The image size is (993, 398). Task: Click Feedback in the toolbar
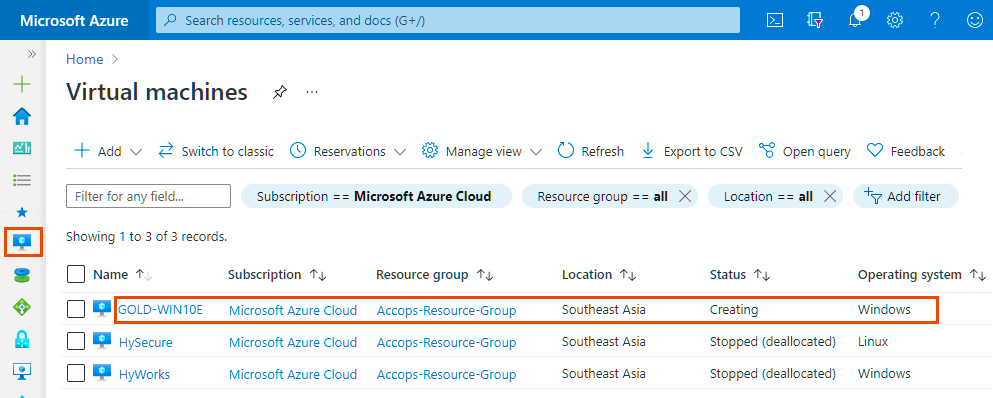point(906,151)
